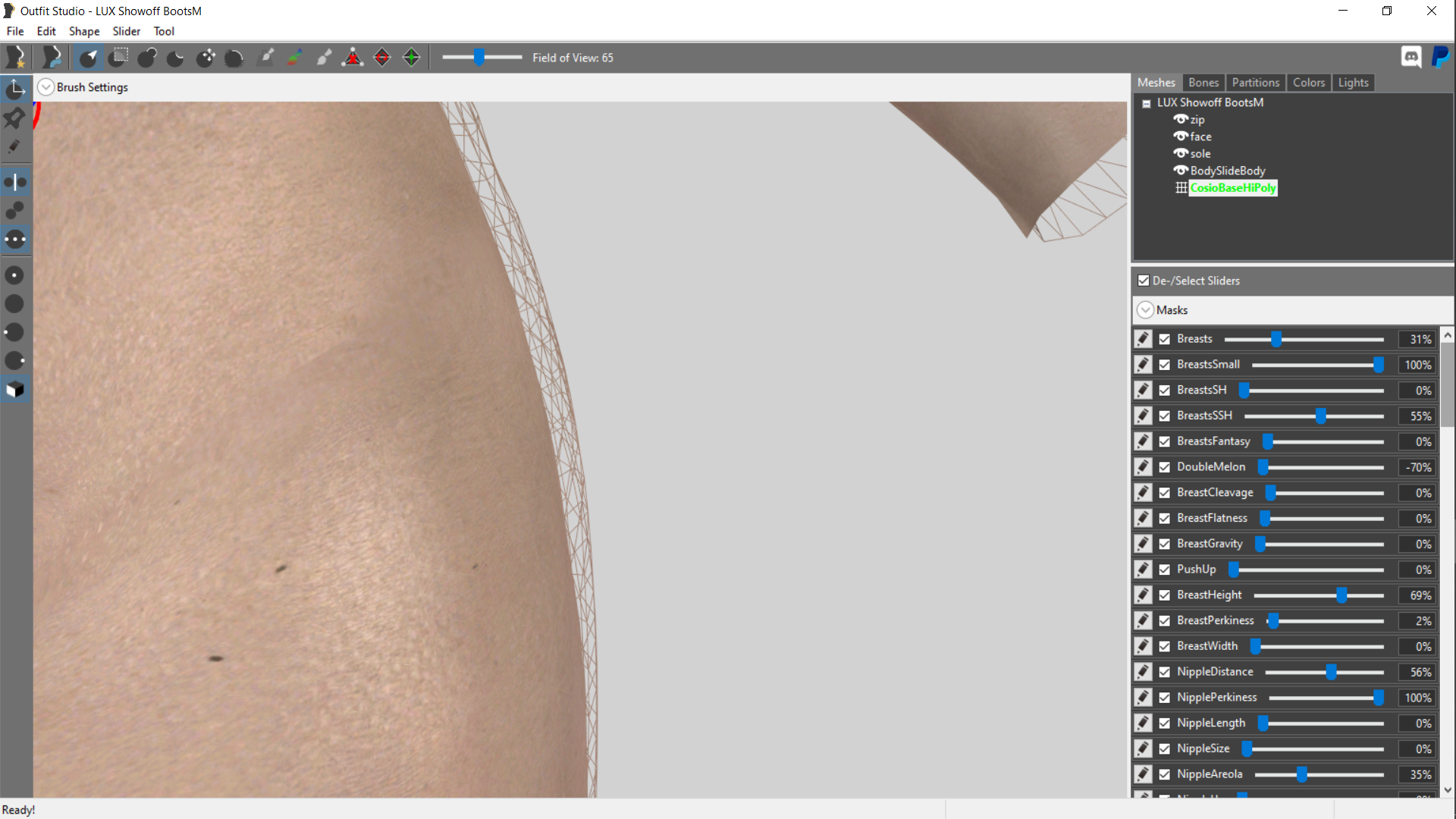Image resolution: width=1456 pixels, height=819 pixels.
Task: Click the Pivot pin tool
Action: (x=15, y=118)
